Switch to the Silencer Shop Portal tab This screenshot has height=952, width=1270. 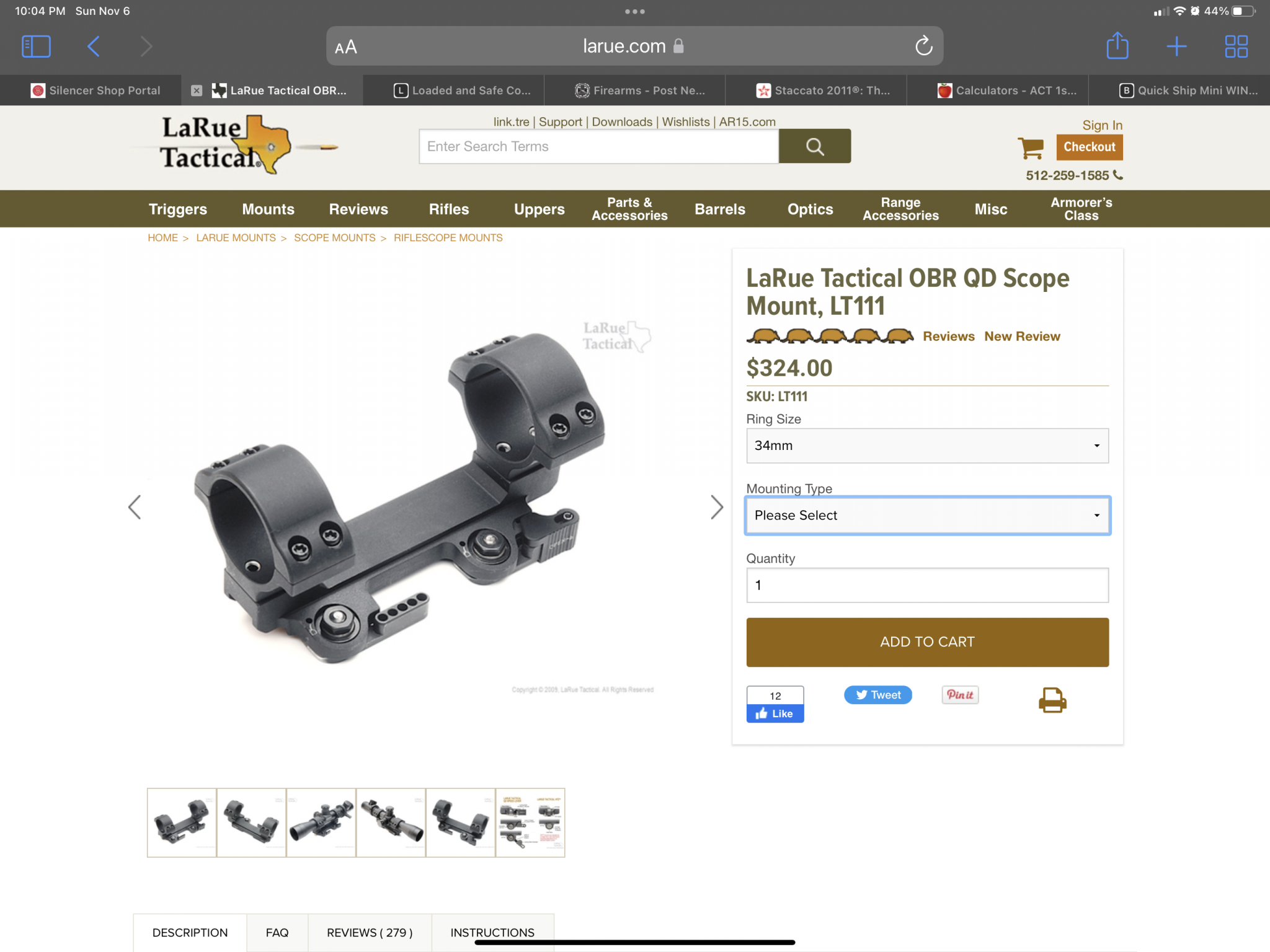point(95,90)
